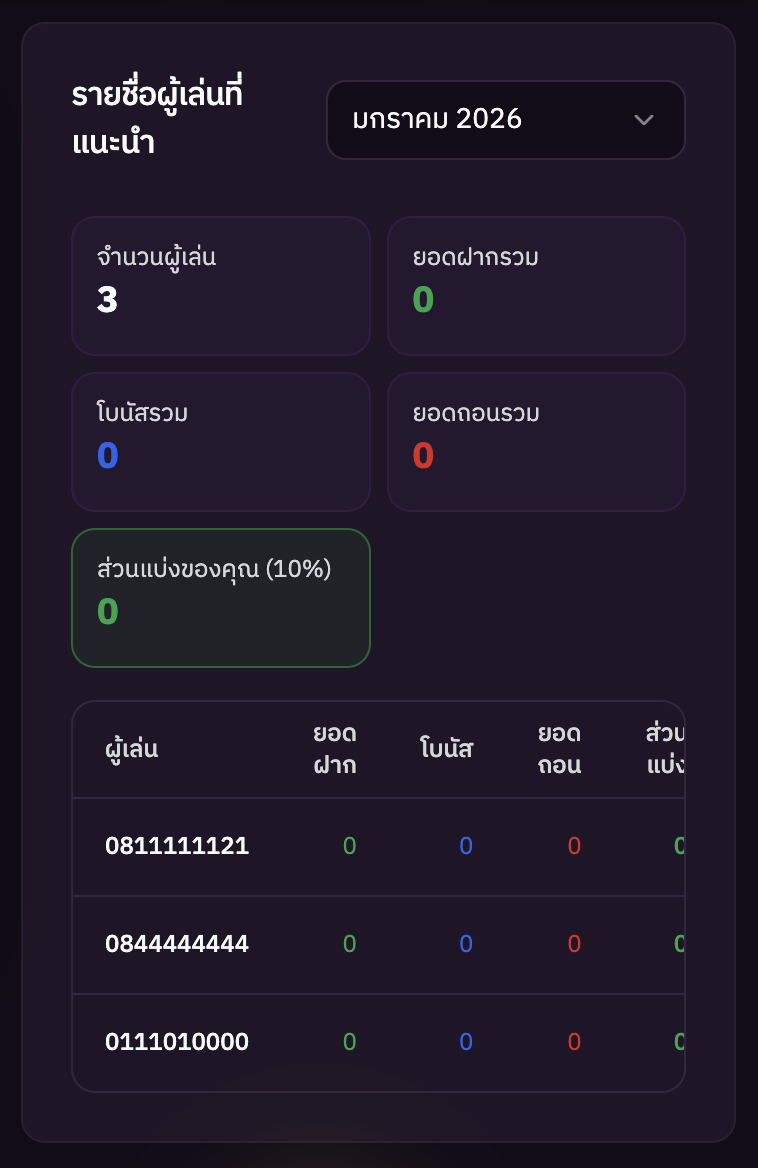This screenshot has height=1168, width=758.
Task: Click the ยอดฝาก column header
Action: coord(335,749)
